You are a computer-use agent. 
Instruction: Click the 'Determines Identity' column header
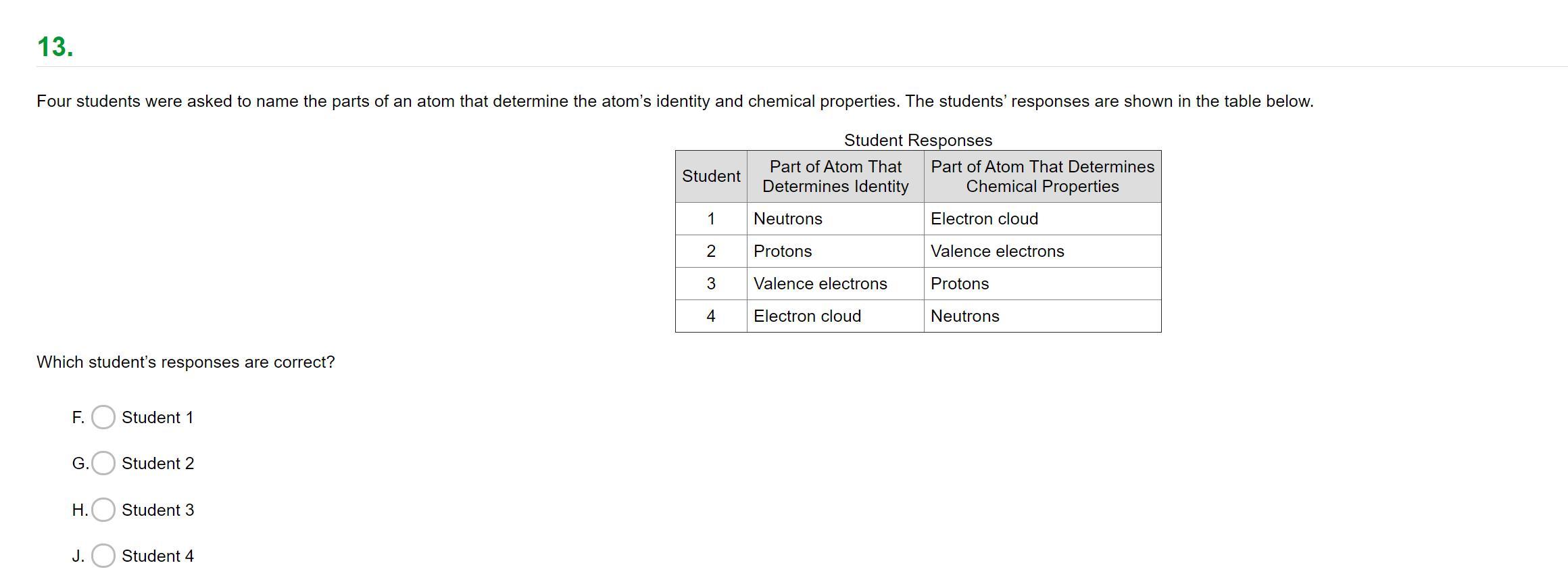835,176
